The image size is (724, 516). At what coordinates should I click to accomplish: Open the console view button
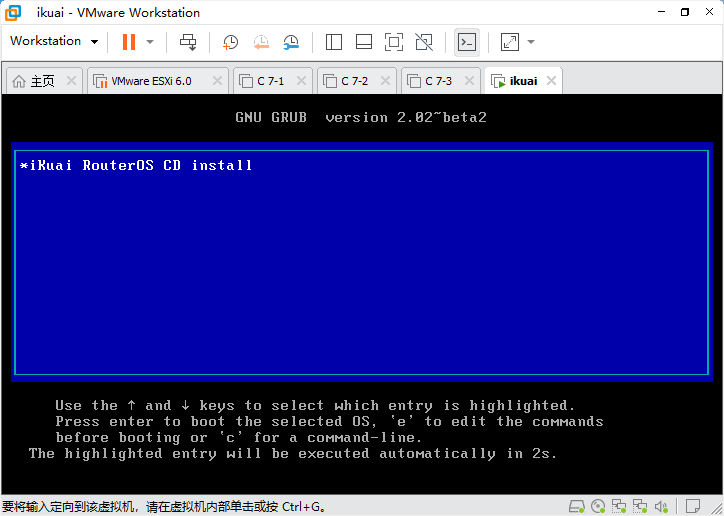(466, 42)
